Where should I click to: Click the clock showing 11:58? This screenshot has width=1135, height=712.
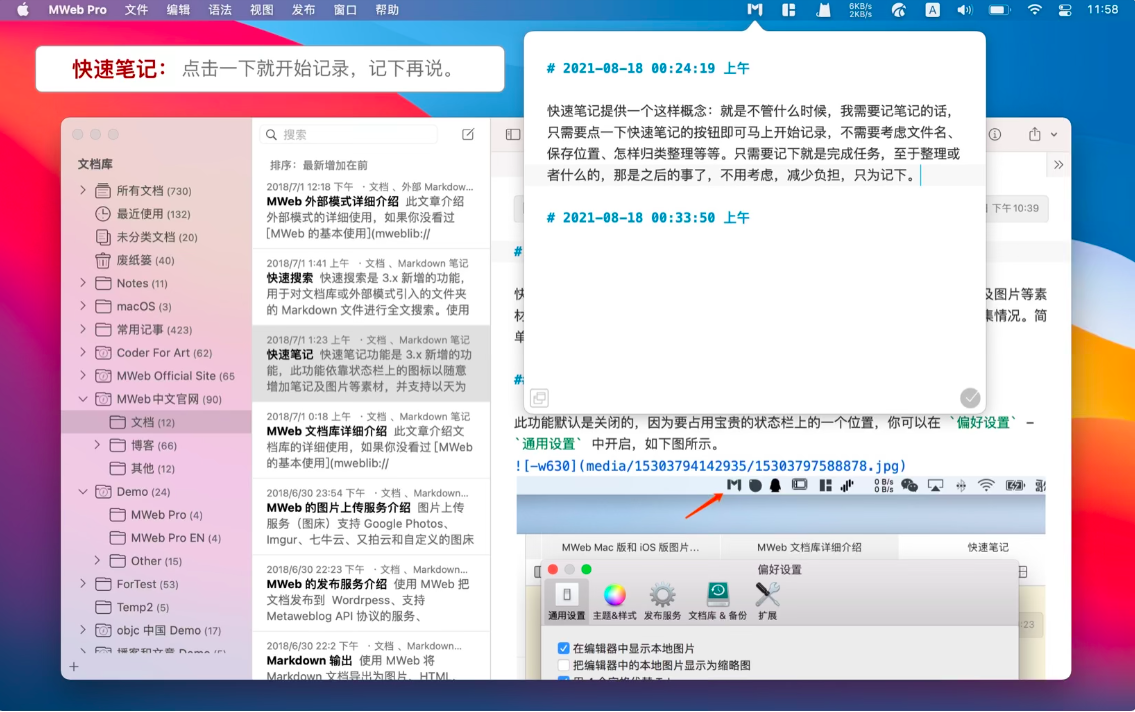click(1102, 9)
